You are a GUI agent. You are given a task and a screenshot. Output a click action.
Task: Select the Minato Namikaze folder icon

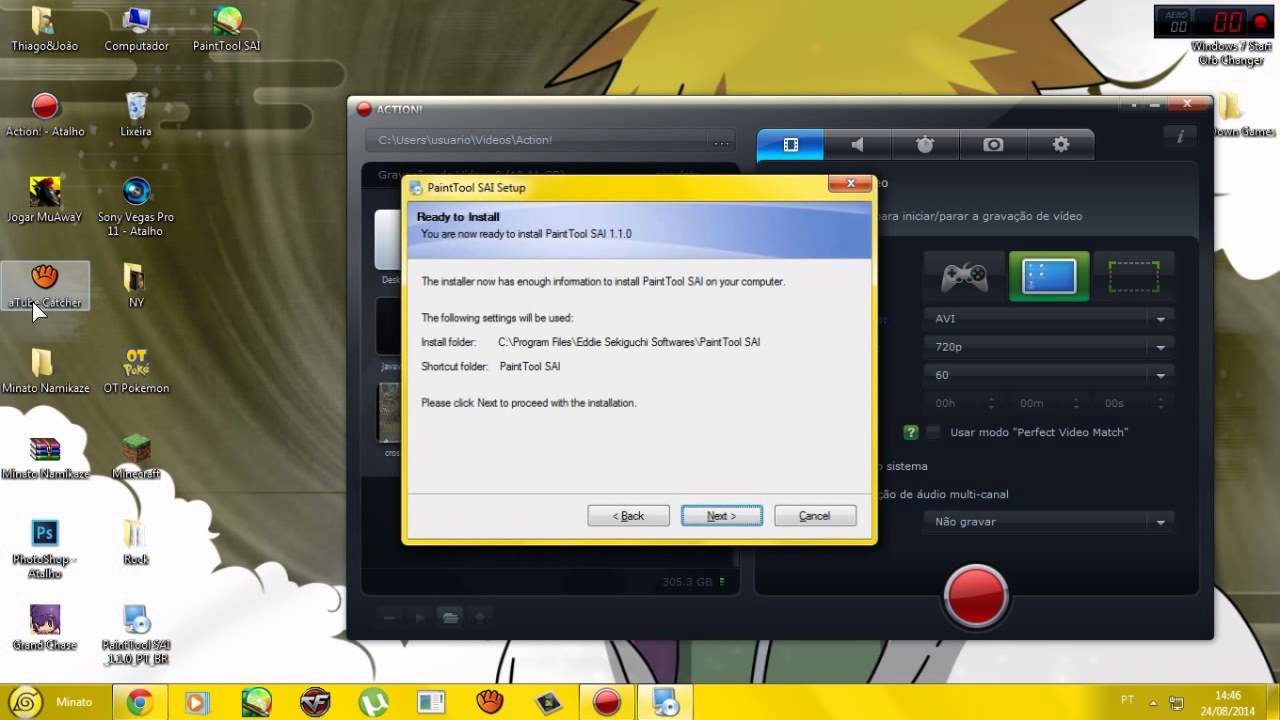(x=44, y=371)
